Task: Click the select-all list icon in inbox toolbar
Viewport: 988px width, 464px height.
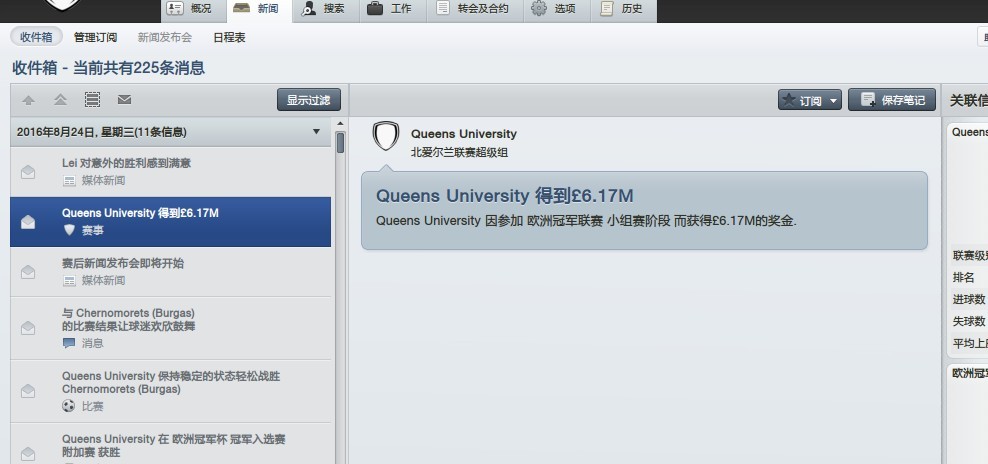Action: pyautogui.click(x=92, y=100)
